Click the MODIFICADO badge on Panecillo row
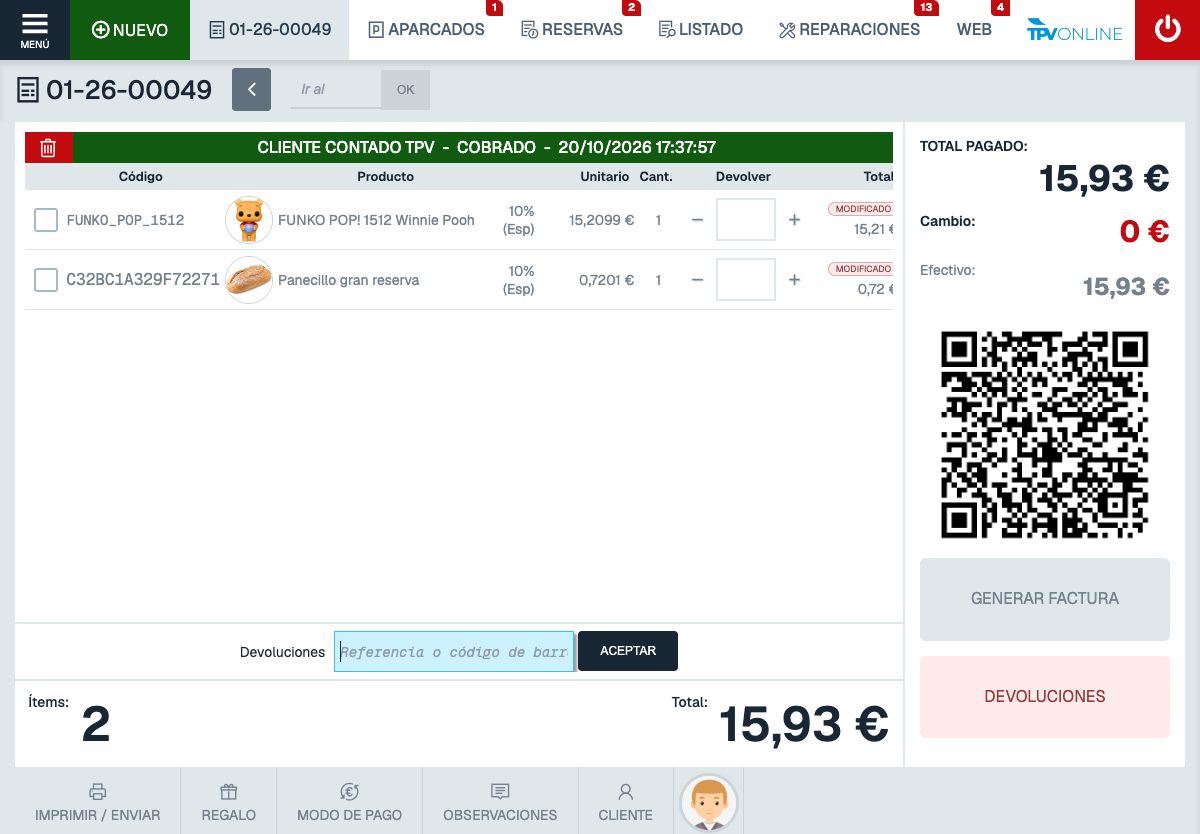 click(x=861, y=269)
